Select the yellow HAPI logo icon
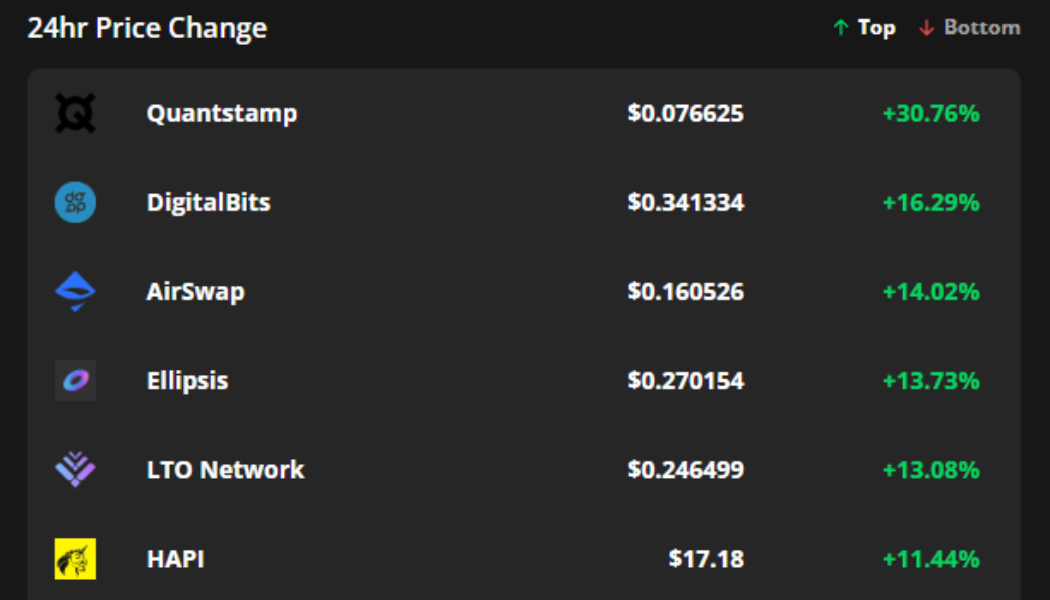Image resolution: width=1050 pixels, height=600 pixels. 76,558
